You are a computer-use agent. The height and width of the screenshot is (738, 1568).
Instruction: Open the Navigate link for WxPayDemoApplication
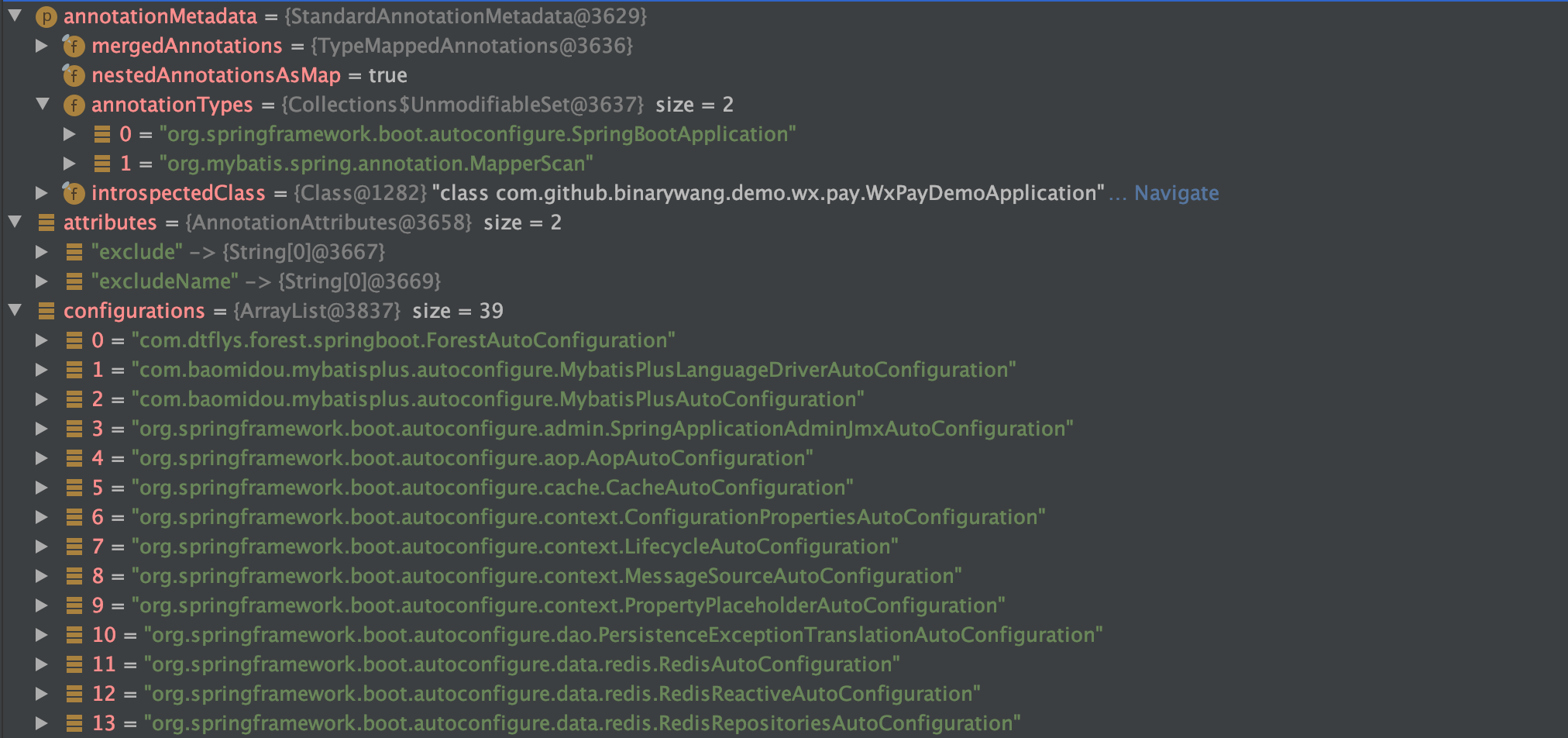pyautogui.click(x=1176, y=193)
